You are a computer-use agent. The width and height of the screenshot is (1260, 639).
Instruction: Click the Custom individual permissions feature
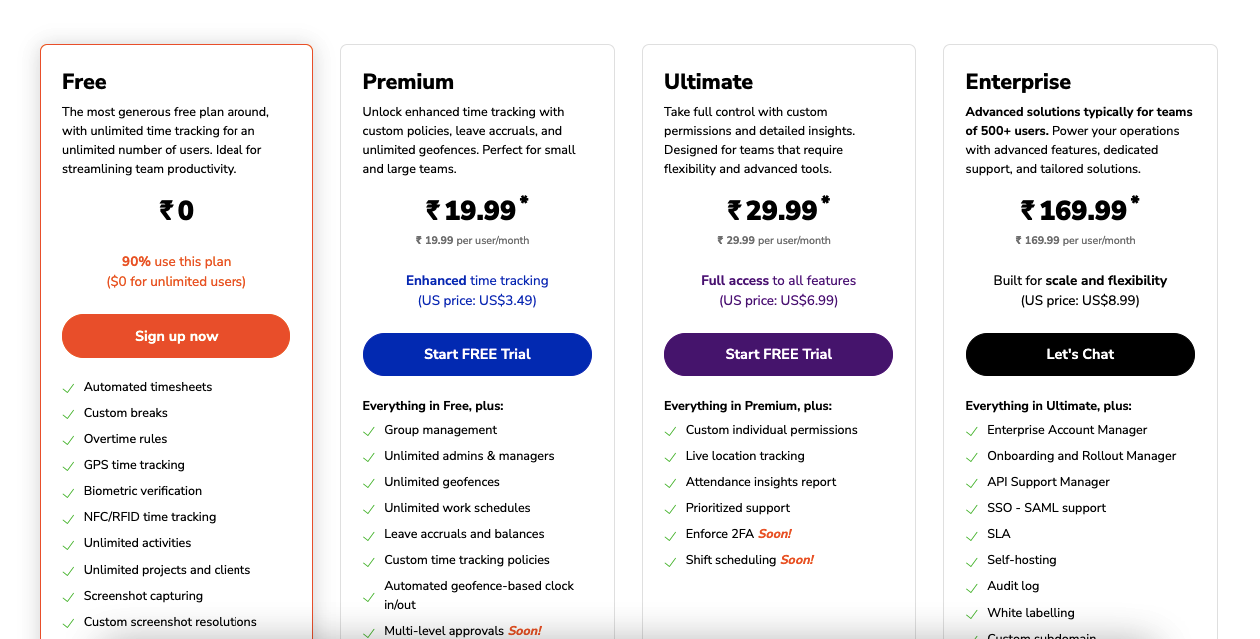[772, 430]
